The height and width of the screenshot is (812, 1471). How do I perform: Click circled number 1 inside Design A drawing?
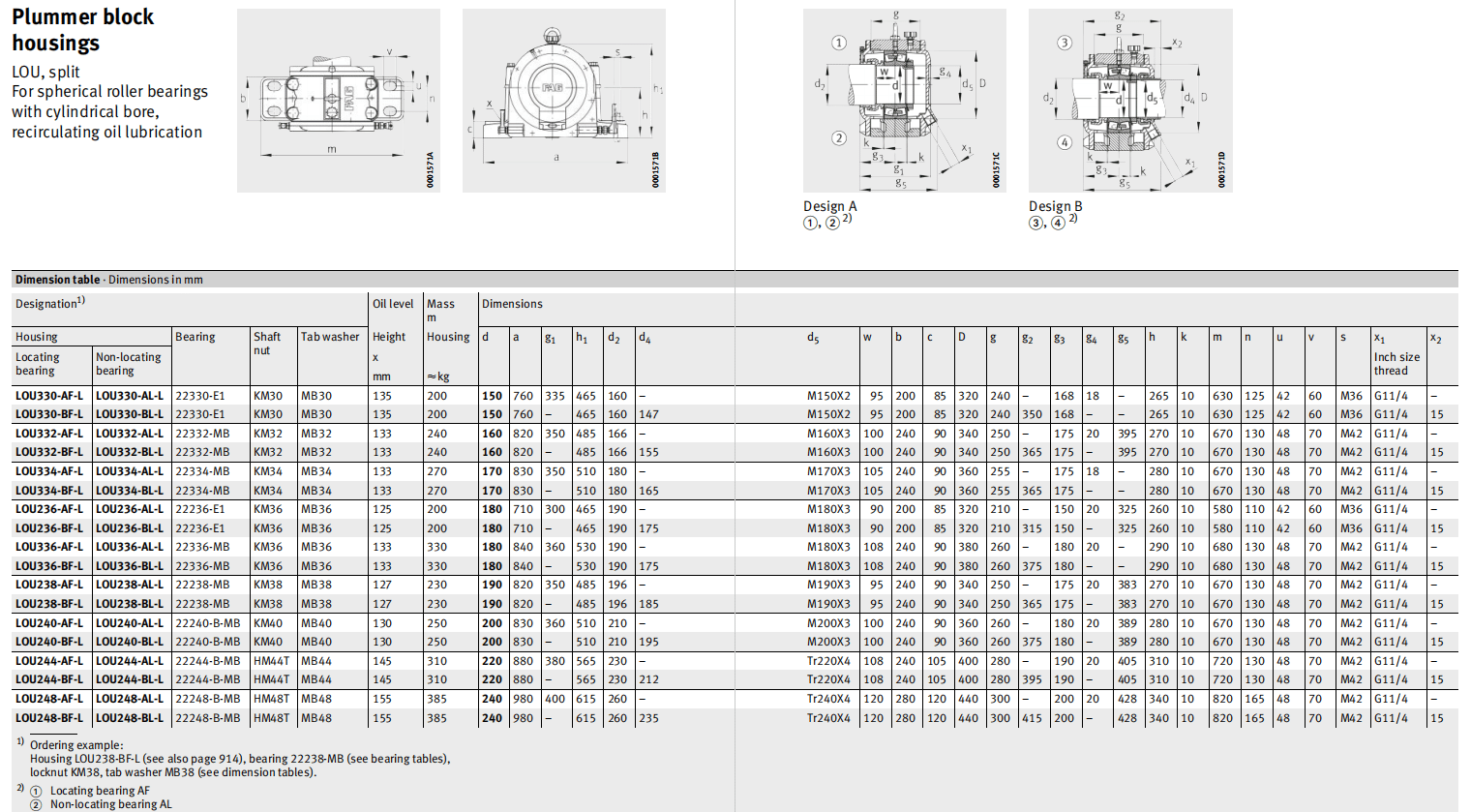(839, 43)
